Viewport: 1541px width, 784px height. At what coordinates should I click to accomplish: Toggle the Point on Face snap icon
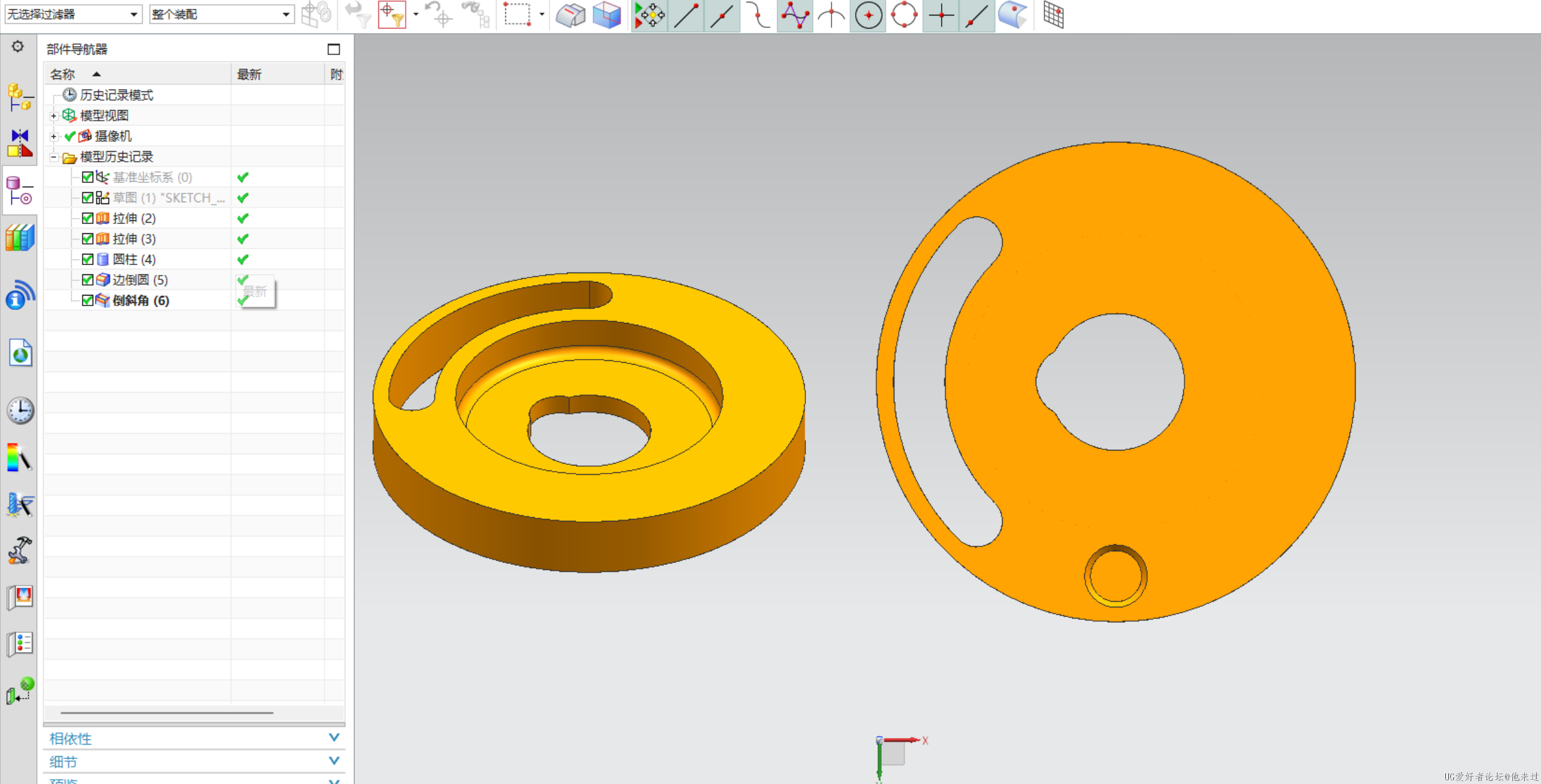coord(1013,15)
